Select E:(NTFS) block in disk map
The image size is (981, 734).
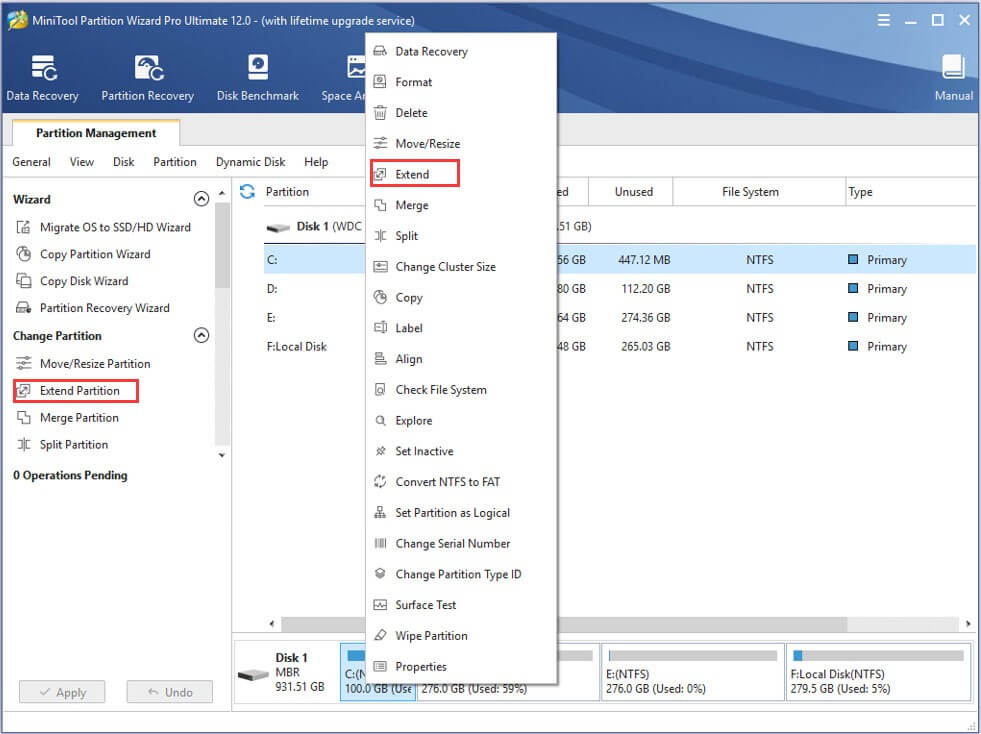tap(693, 672)
